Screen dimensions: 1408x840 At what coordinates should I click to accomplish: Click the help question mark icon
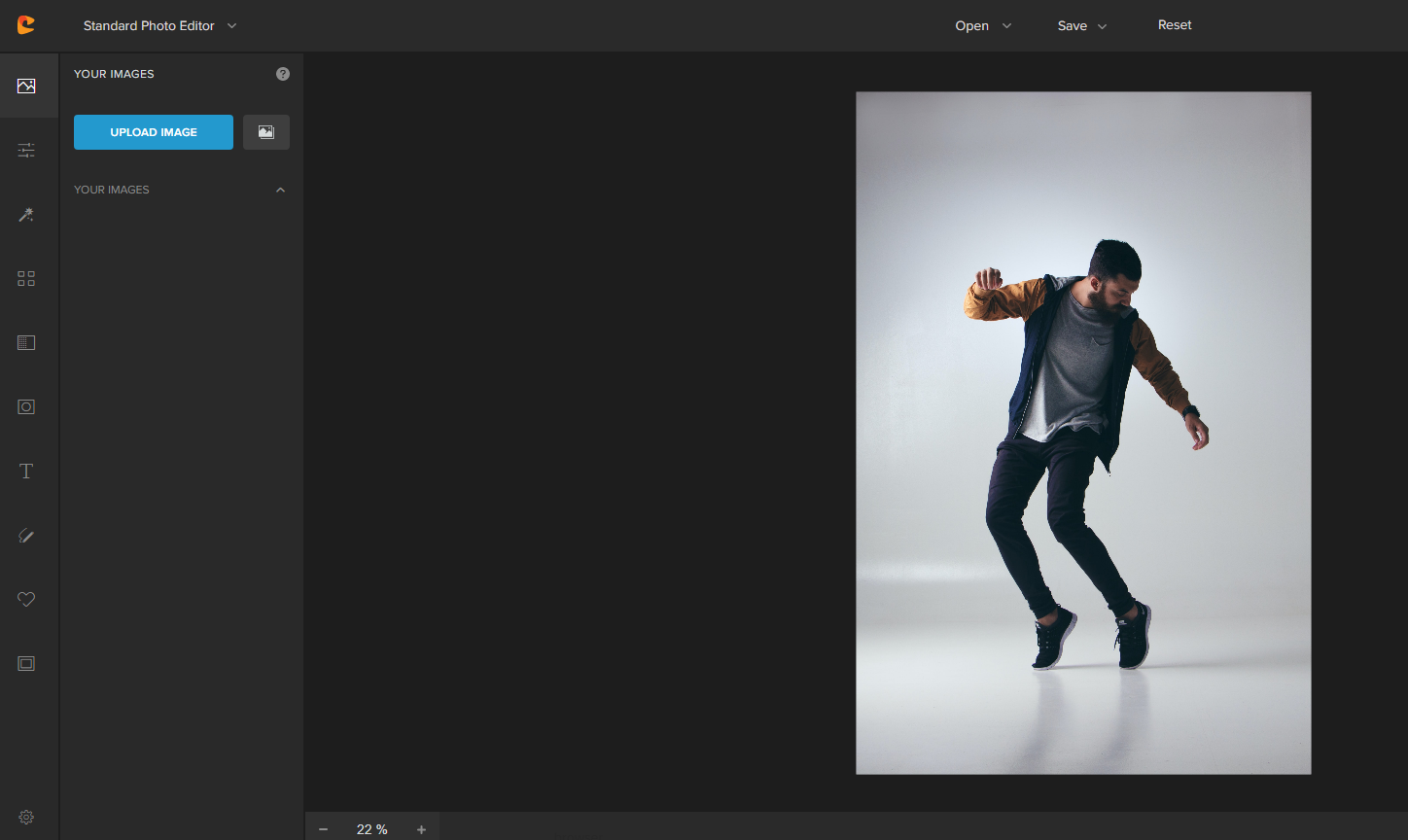pos(283,74)
